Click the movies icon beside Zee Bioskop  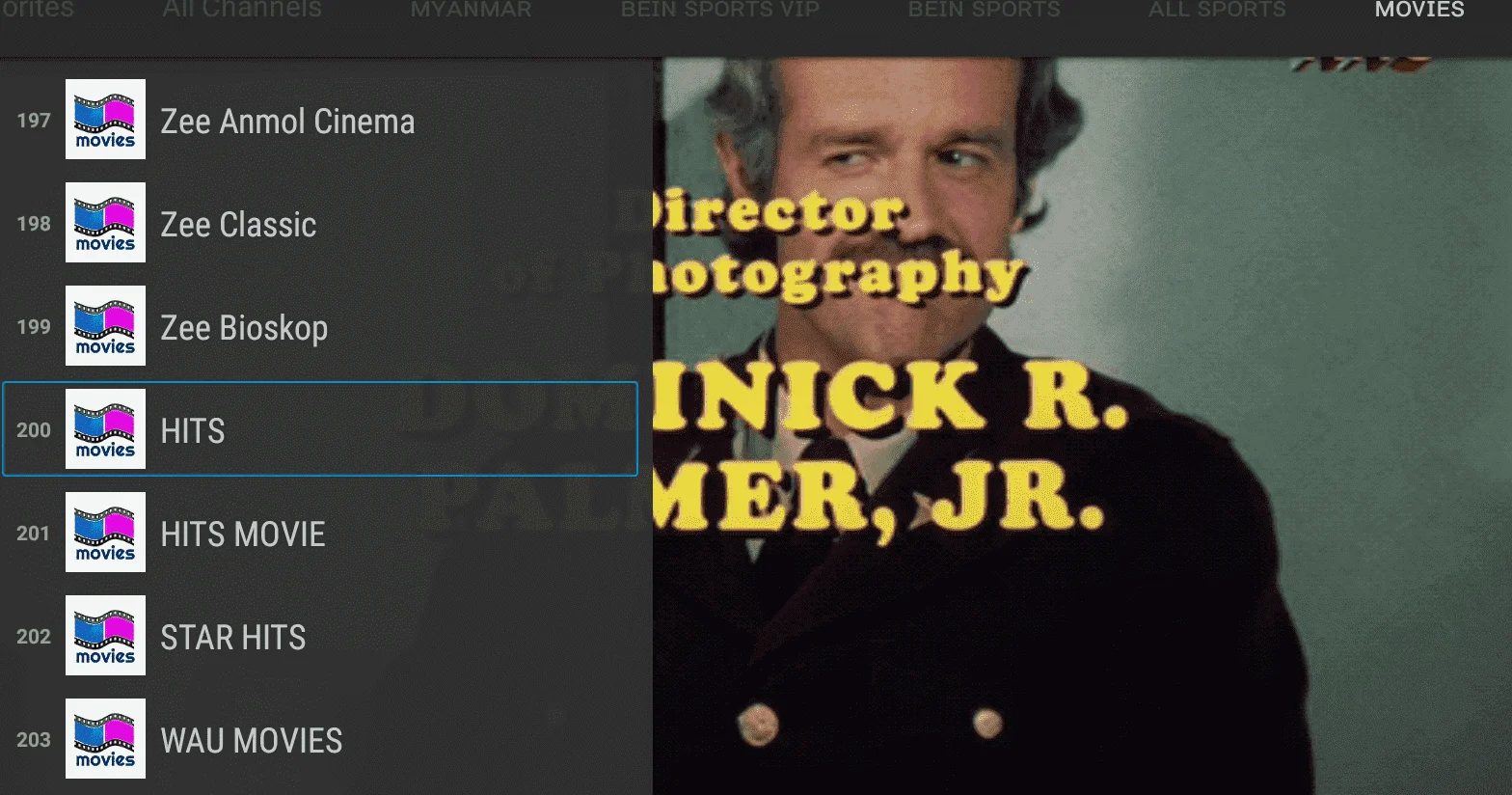[x=105, y=326]
